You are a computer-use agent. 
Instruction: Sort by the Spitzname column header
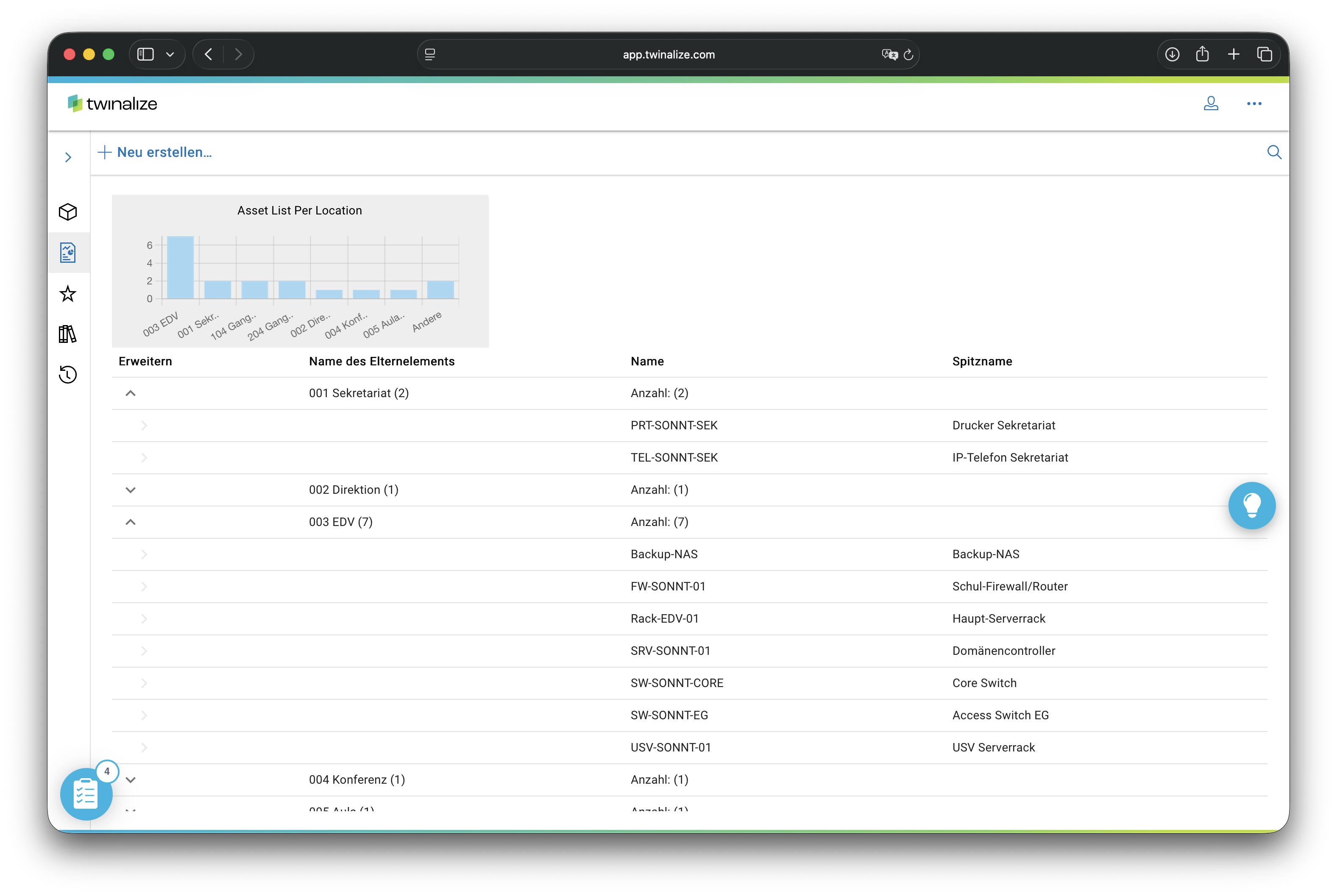coord(982,361)
